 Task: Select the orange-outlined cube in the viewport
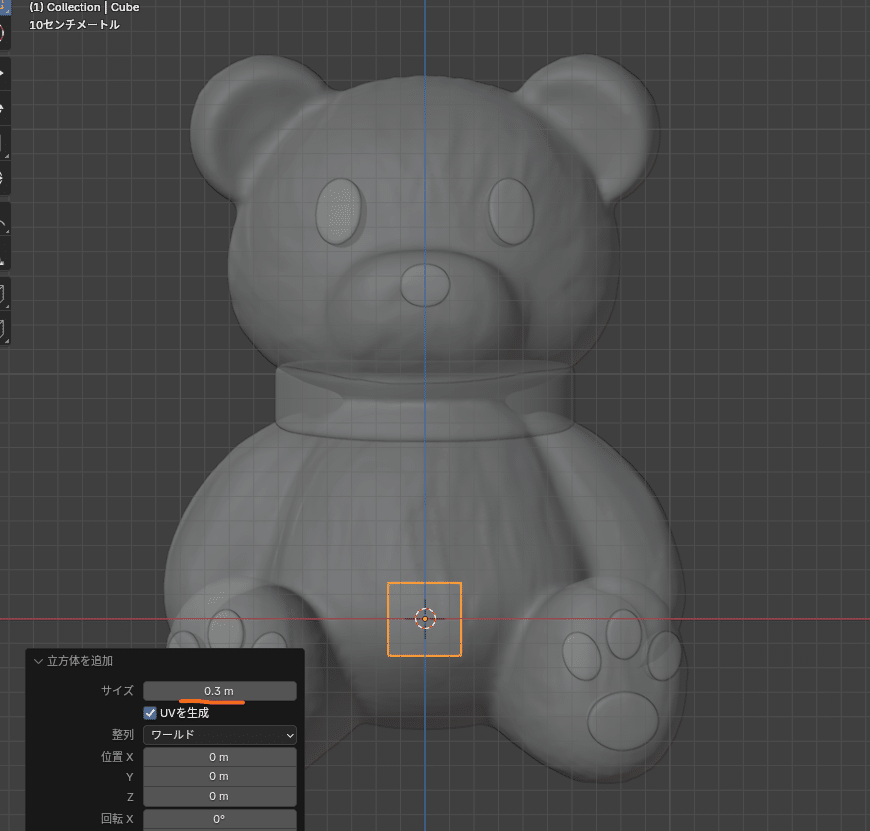(424, 619)
